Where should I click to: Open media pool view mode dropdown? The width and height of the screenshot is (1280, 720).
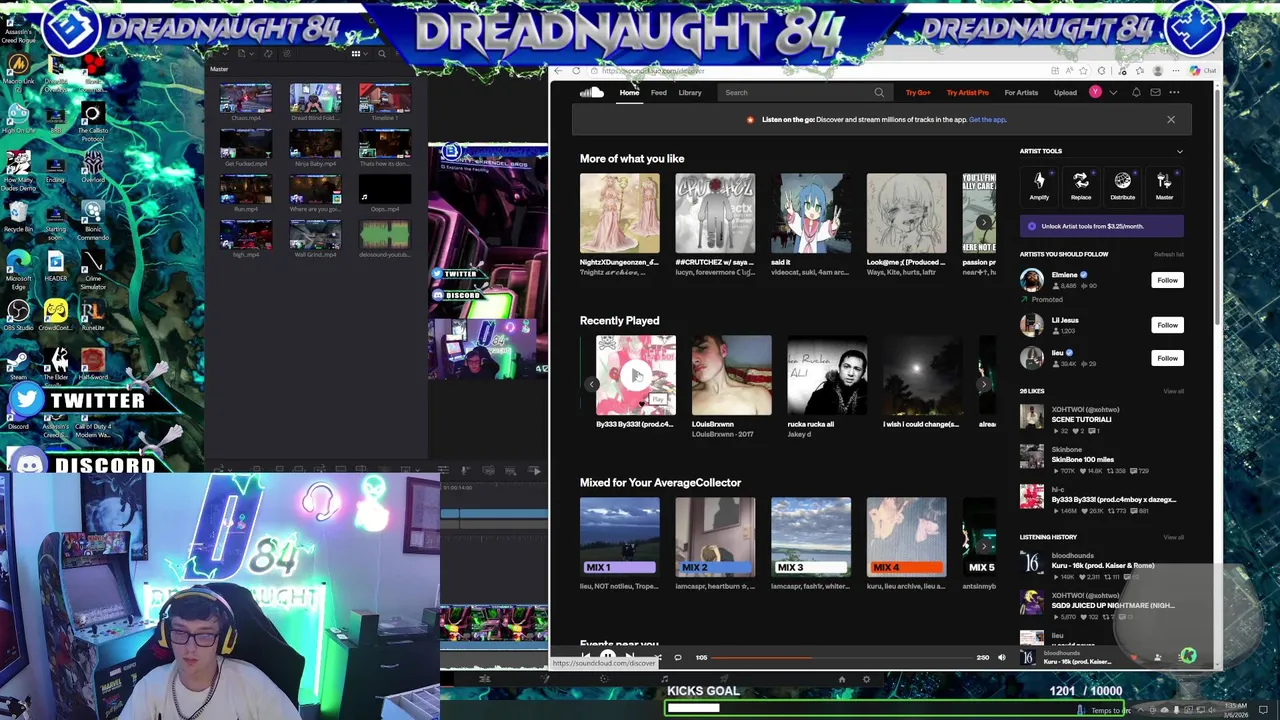tap(358, 54)
